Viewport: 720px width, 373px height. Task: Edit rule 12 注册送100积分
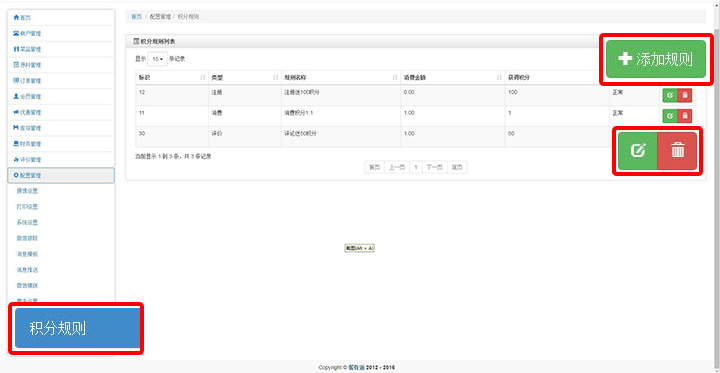pos(670,95)
